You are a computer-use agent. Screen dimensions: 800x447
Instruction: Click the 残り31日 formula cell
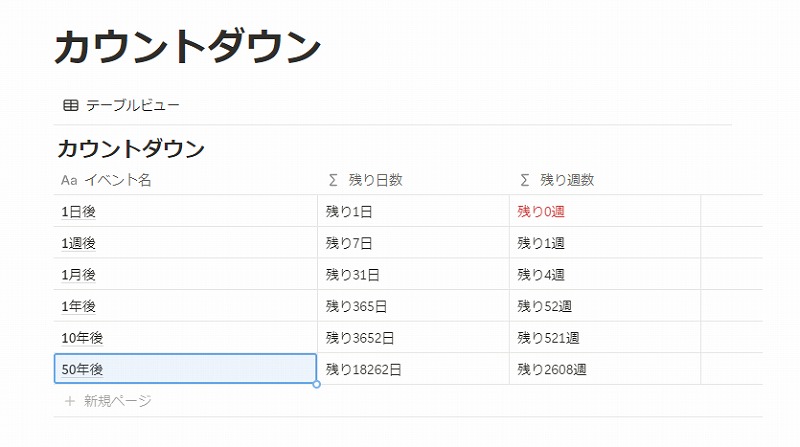[352, 274]
